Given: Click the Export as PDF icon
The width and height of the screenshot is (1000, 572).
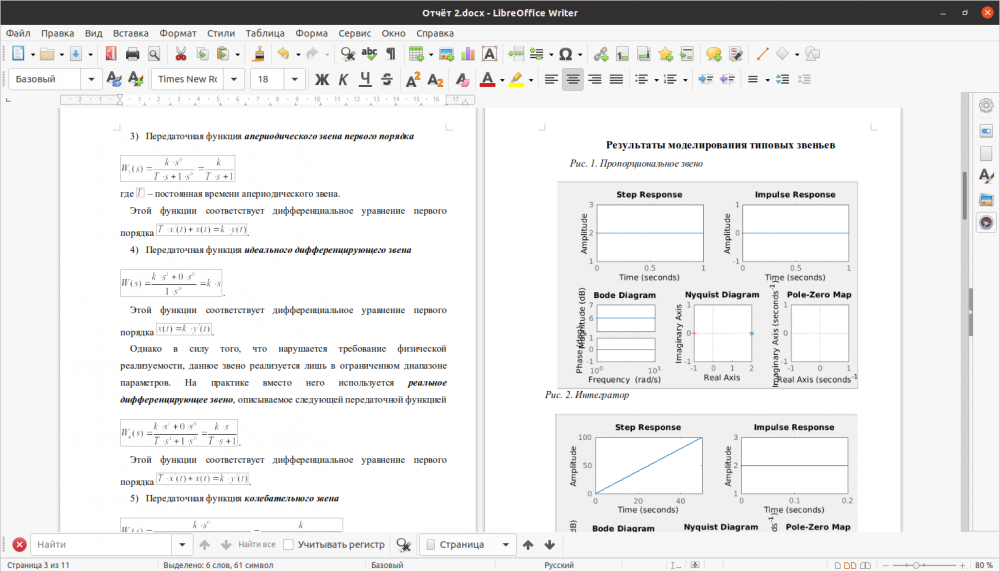Looking at the screenshot, I should pyautogui.click(x=109, y=54).
